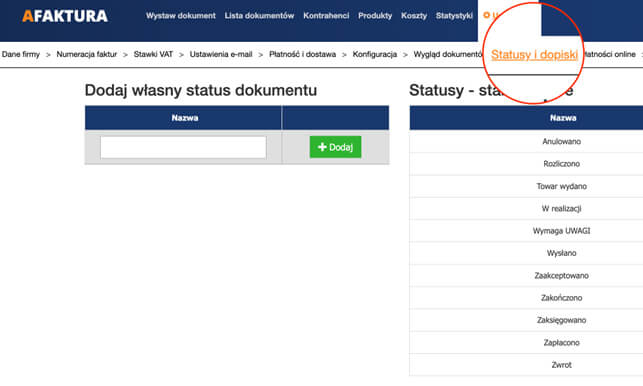Image resolution: width=643 pixels, height=386 pixels.
Task: Open the Wystaw dokument menu
Action: tap(180, 16)
